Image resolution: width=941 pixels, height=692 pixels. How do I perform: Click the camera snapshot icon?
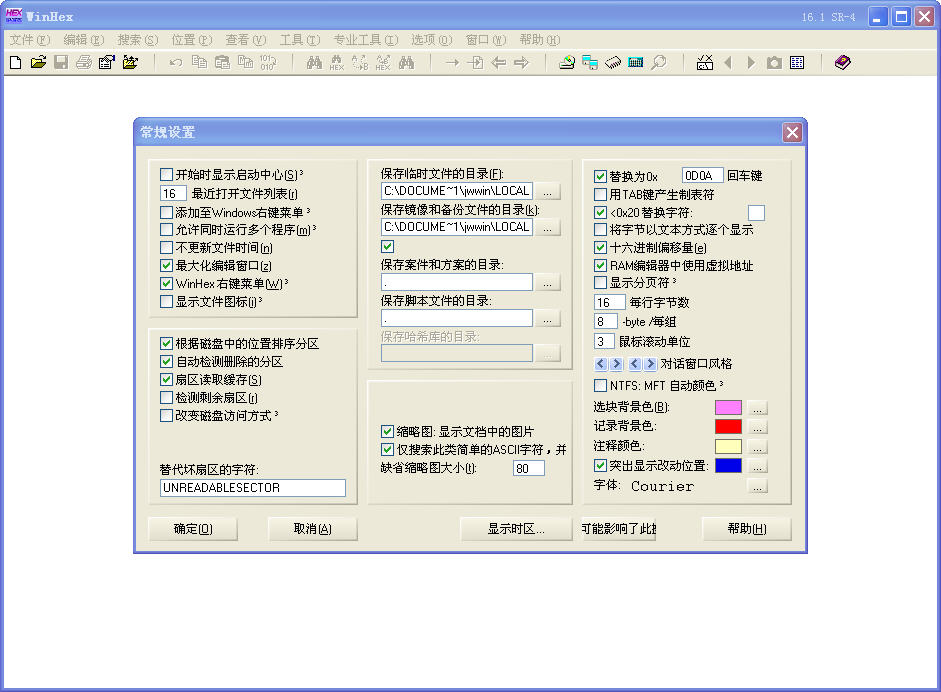tap(774, 62)
